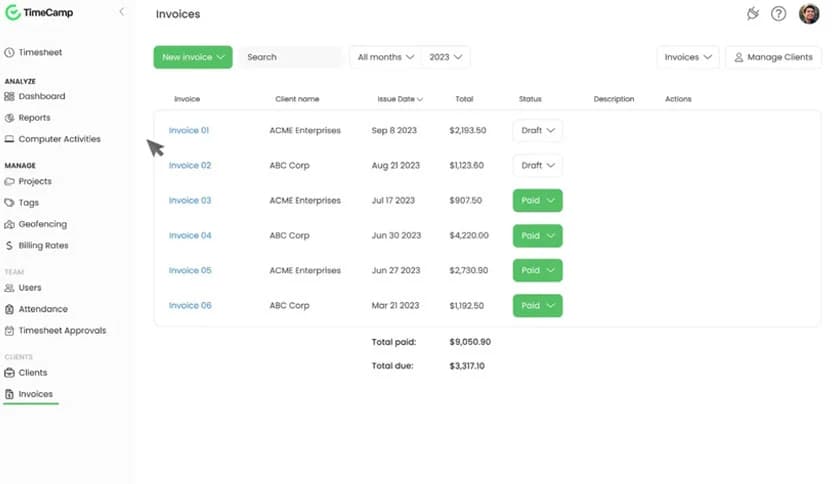This screenshot has height=484, width=836.
Task: Click the Mar 21 2023 issue date
Action: pos(395,305)
